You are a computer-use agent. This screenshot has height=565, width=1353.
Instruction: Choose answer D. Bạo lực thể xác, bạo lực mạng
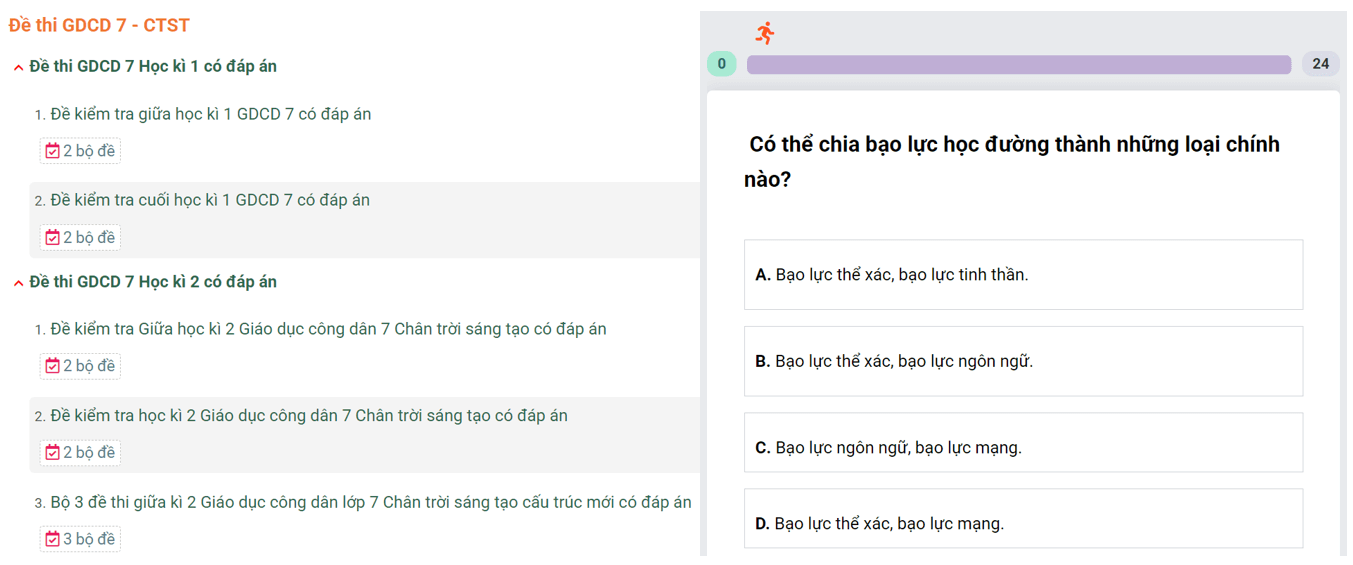pos(1022,522)
